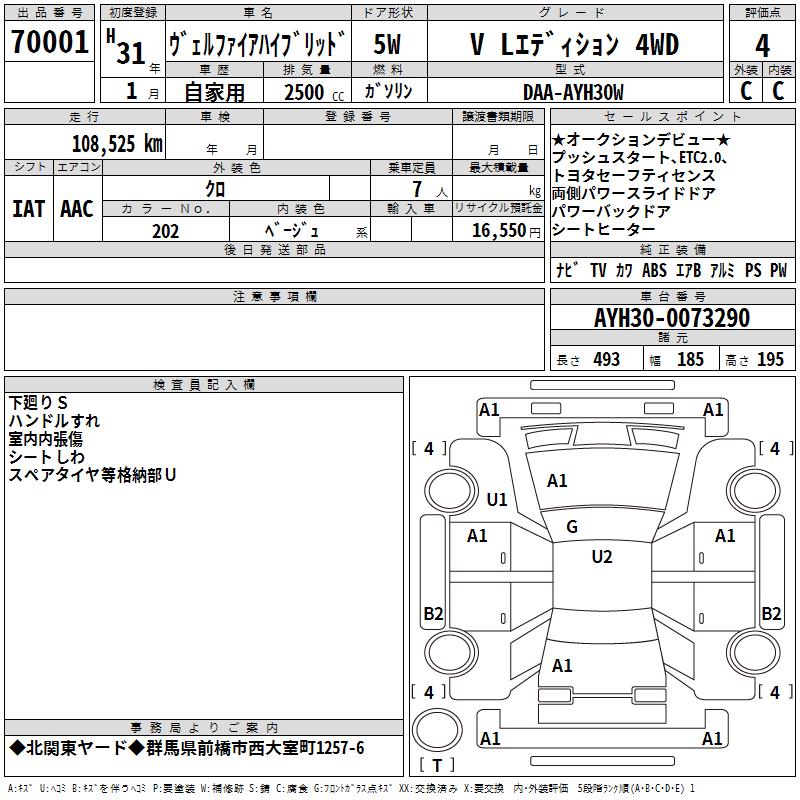Click spare tire circle labeled T

(x=437, y=730)
